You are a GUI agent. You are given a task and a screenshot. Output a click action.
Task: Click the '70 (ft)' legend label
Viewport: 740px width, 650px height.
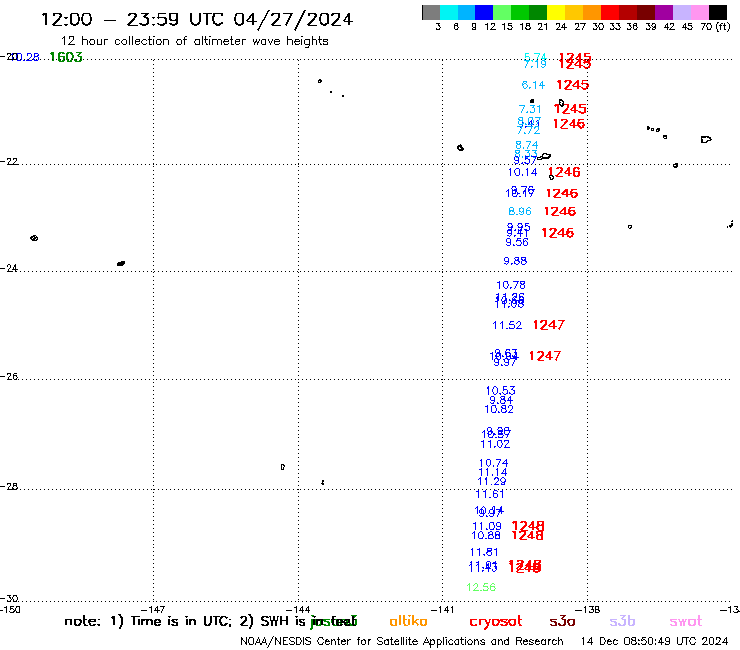point(715,26)
